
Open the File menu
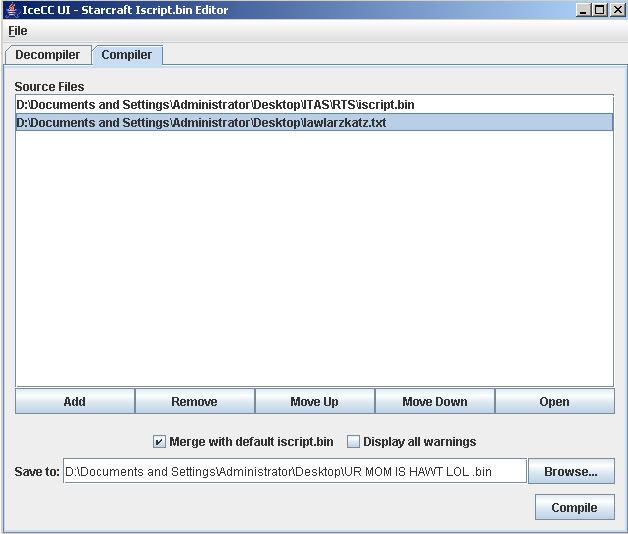tap(18, 31)
